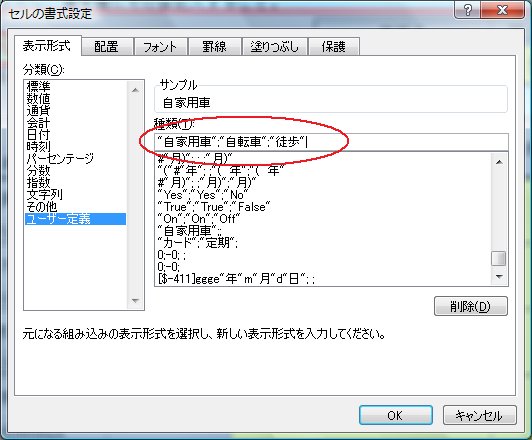Close the セルの書式設定 dialog
The height and width of the screenshot is (440, 532).
click(502, 10)
